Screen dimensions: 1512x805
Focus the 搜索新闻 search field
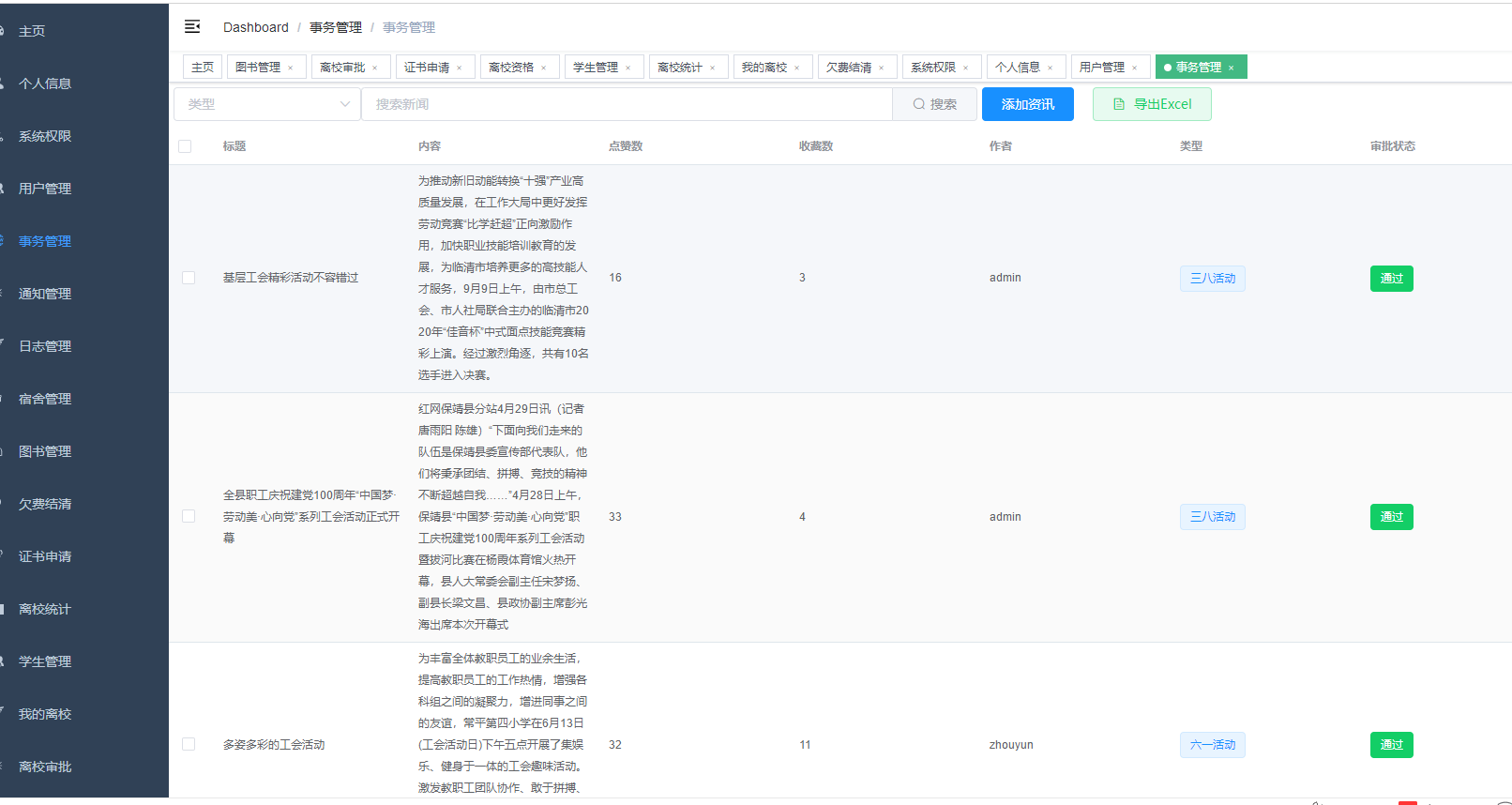click(627, 104)
